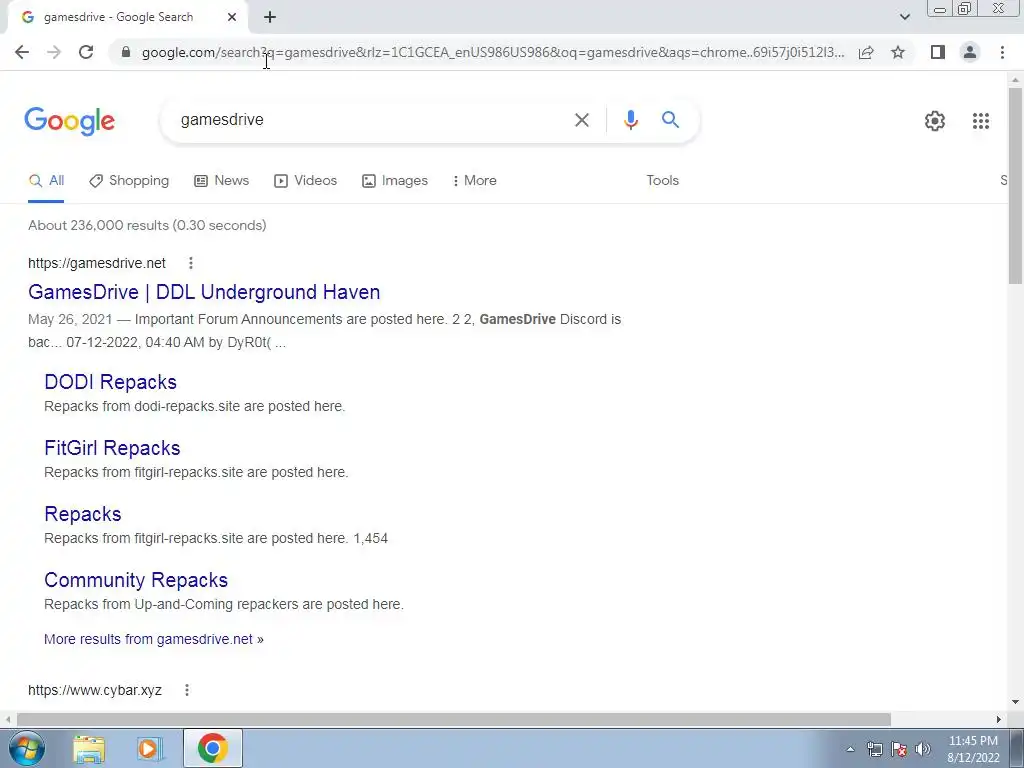Close the gamesdrive Google Search tab

coord(232,18)
